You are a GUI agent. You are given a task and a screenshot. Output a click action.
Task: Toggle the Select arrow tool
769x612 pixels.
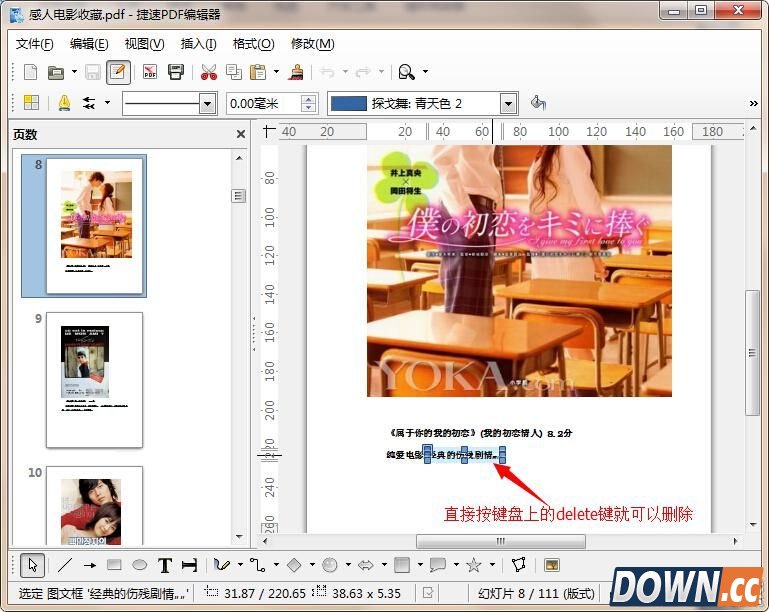pyautogui.click(x=31, y=565)
